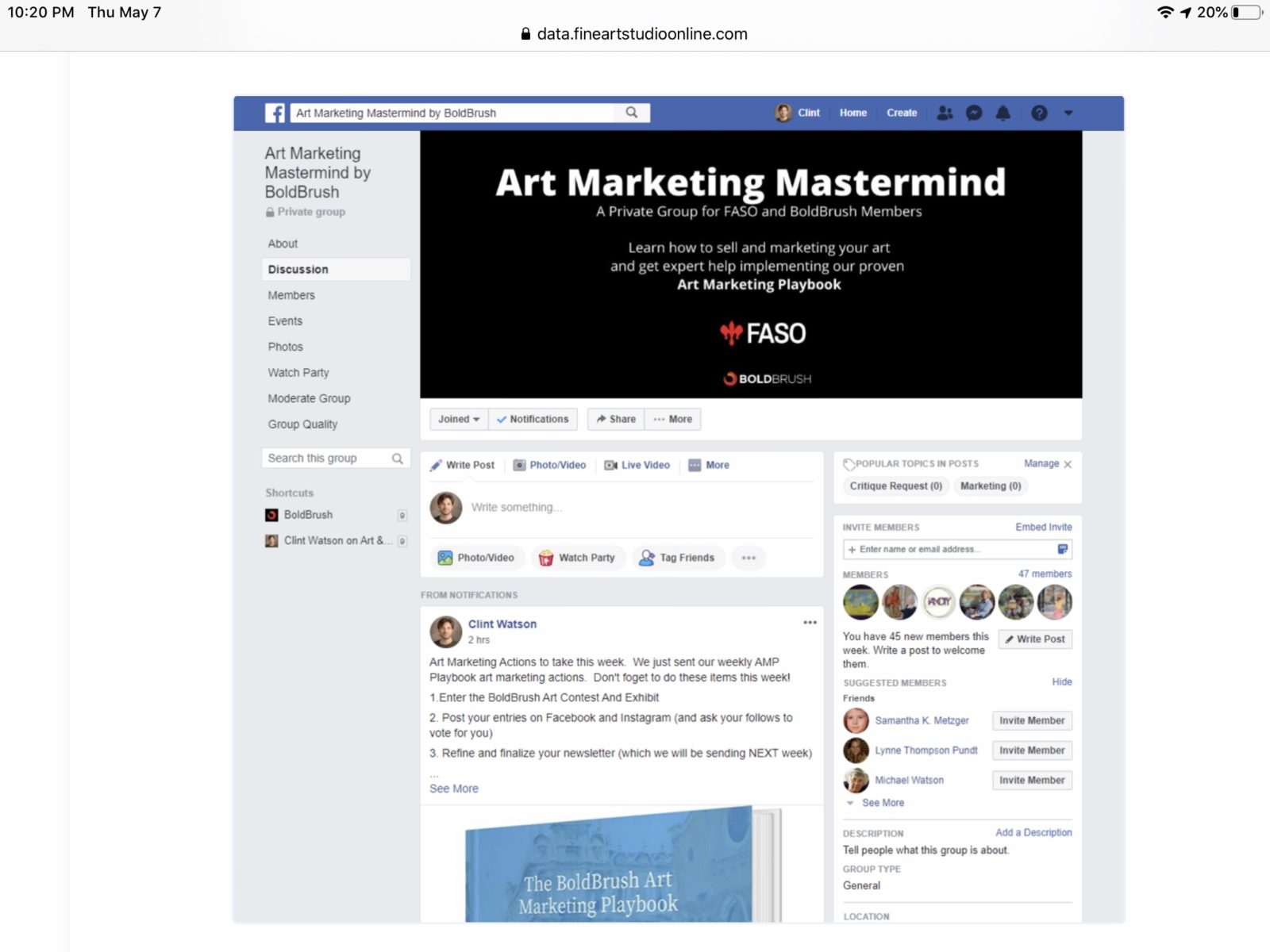Click the Enter name or email field

(957, 549)
